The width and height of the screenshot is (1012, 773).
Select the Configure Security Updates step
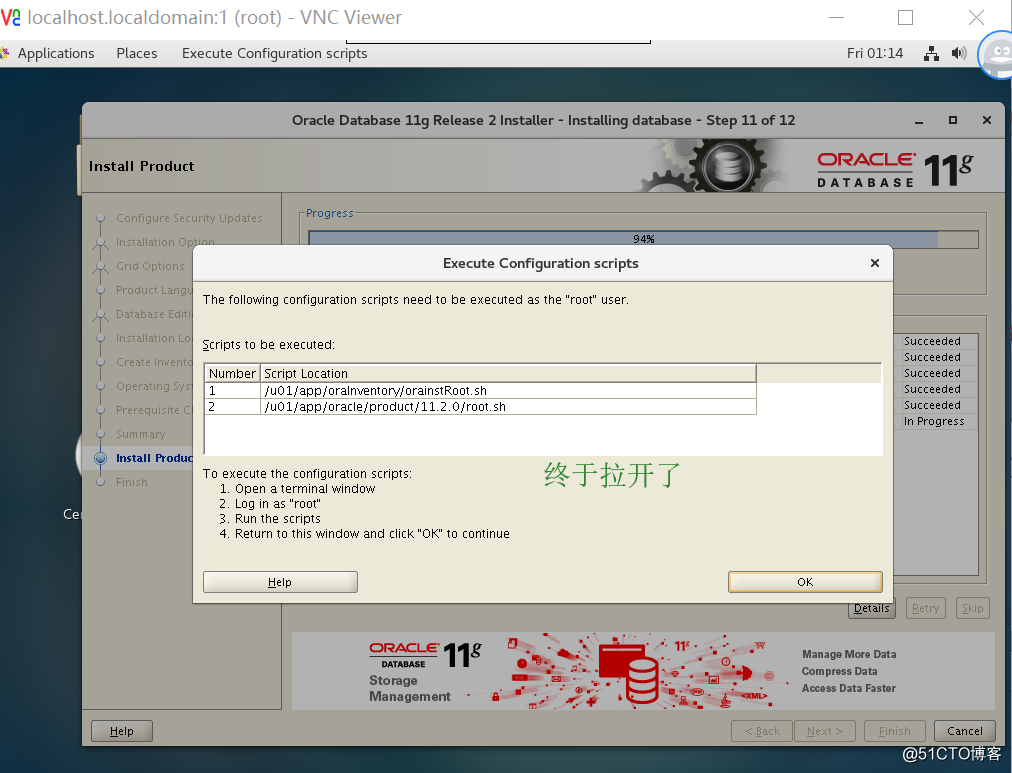click(189, 218)
